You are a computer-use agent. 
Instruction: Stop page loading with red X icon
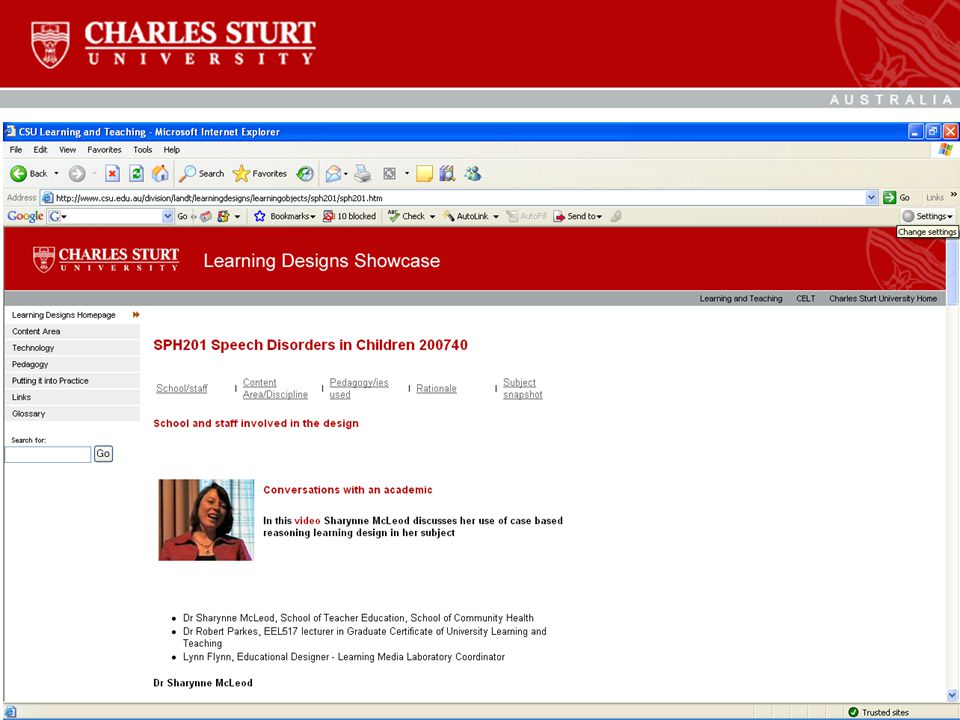pos(112,174)
